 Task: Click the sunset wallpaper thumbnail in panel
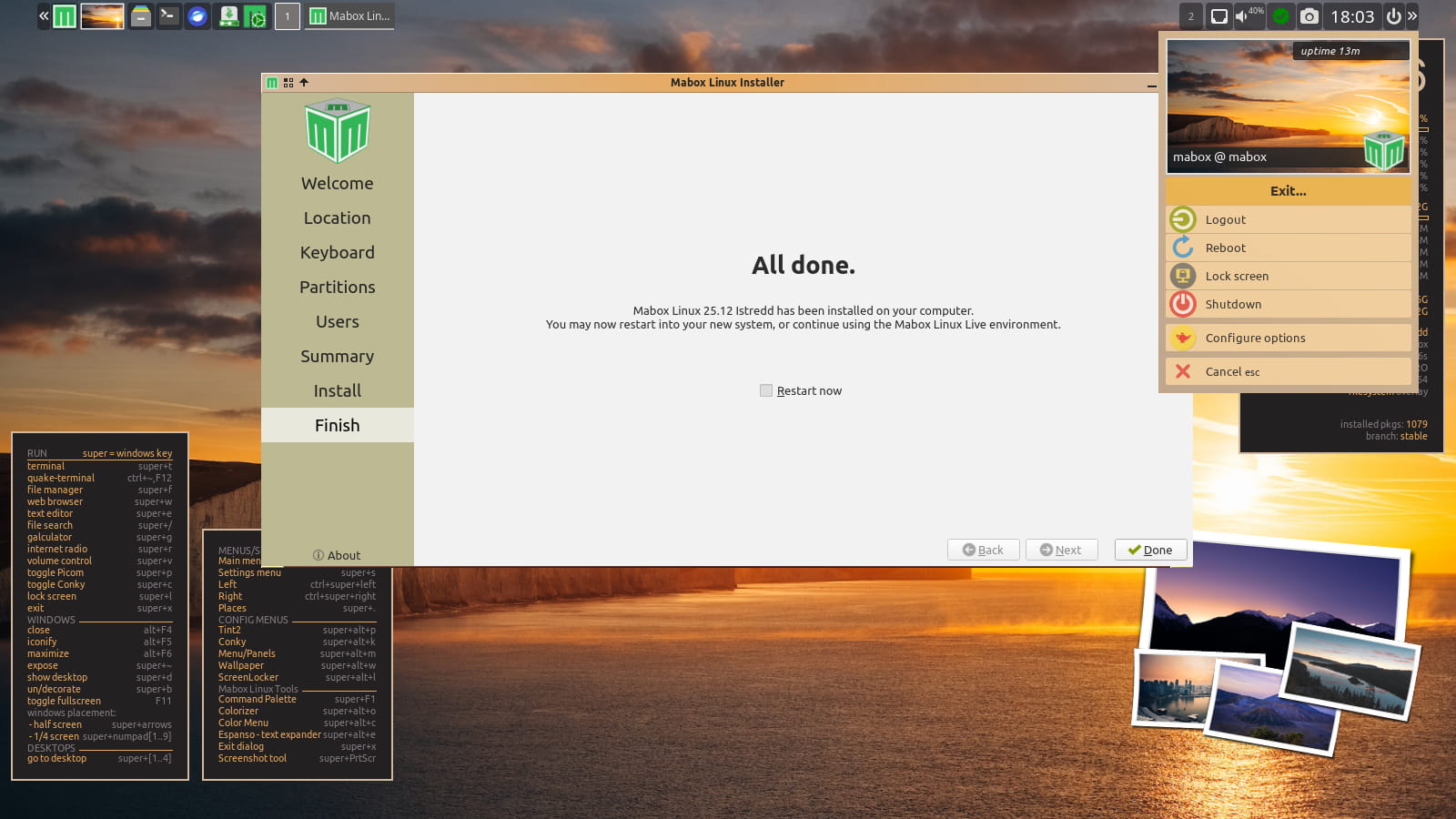pyautogui.click(x=102, y=16)
